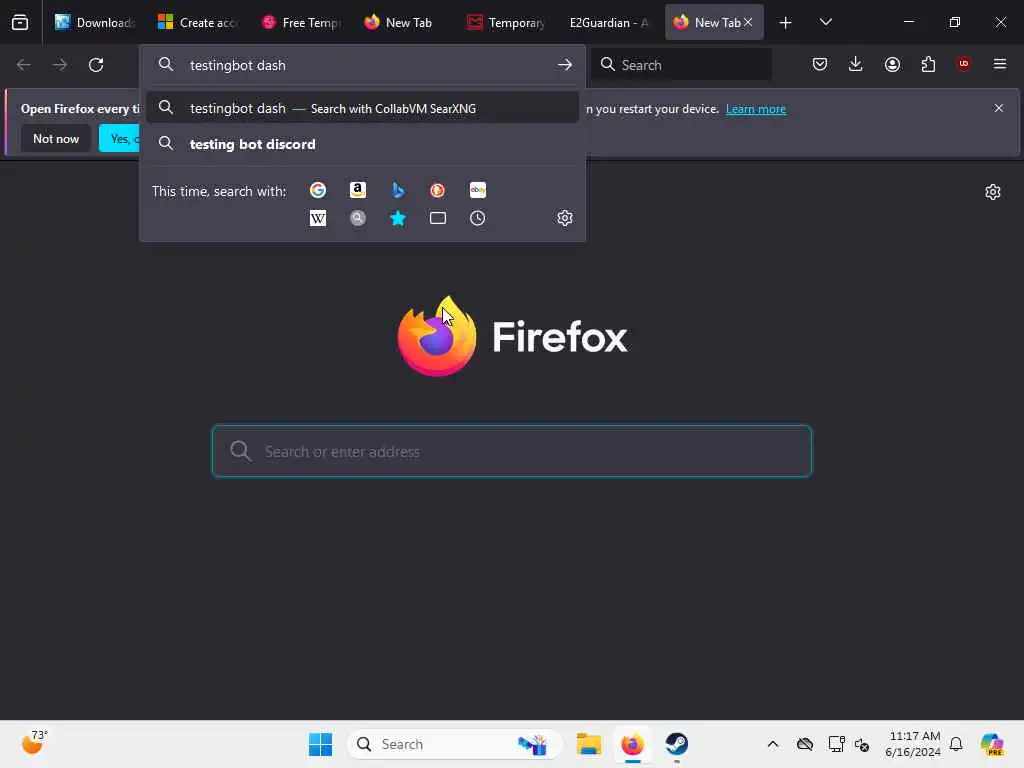The height and width of the screenshot is (768, 1024).
Task: Search this time with Amazon icon
Action: pyautogui.click(x=358, y=190)
